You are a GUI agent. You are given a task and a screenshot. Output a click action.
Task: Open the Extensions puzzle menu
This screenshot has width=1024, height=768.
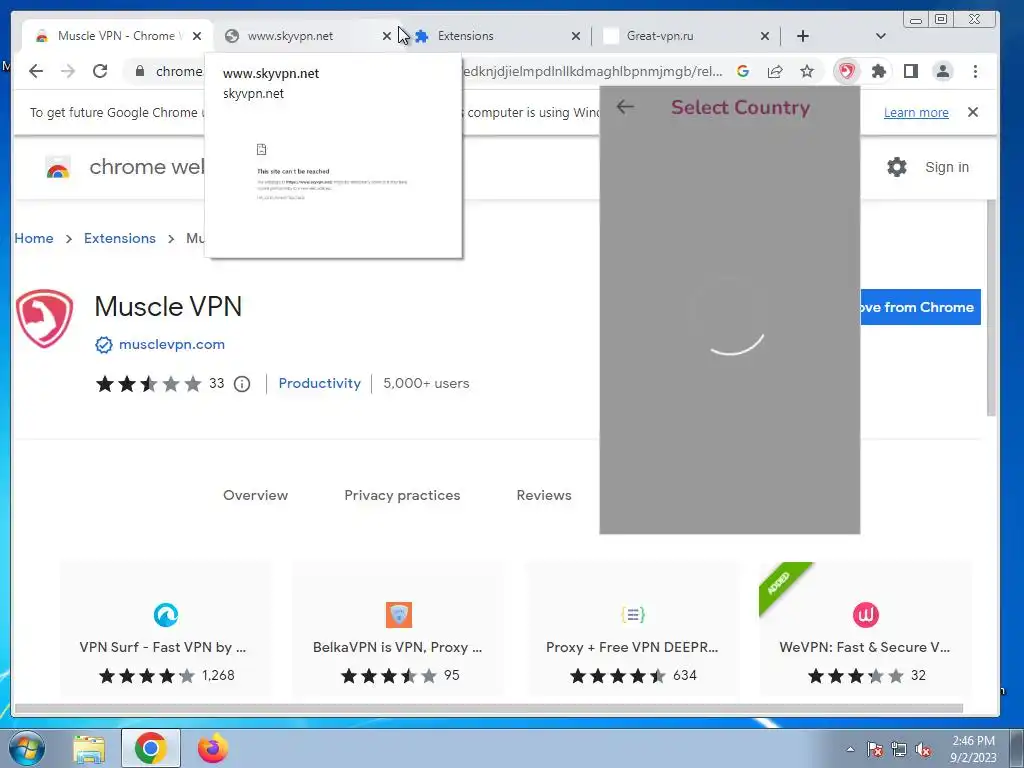[x=879, y=71]
